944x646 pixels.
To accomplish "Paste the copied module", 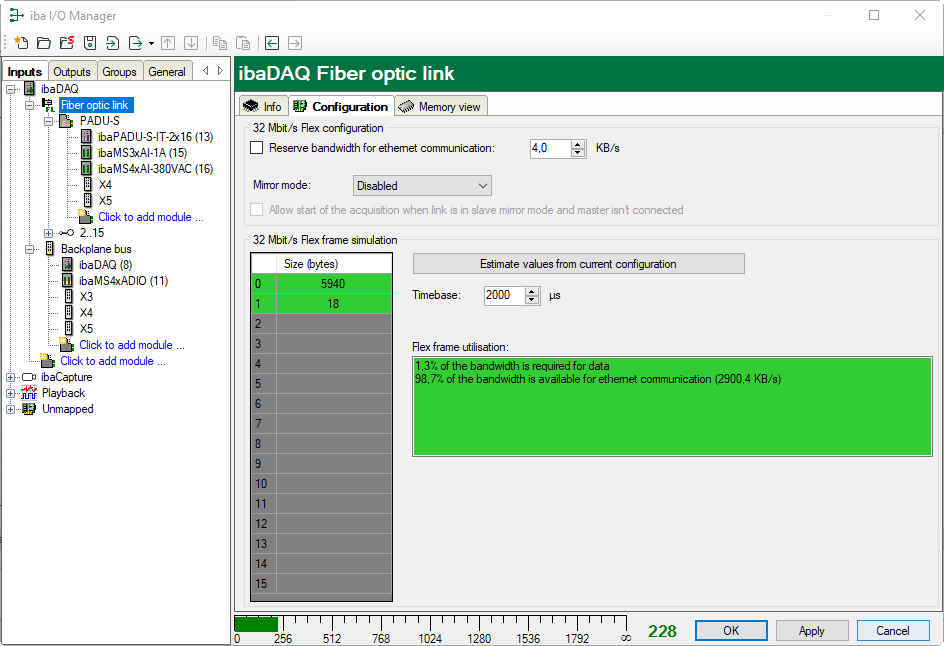I will click(x=243, y=43).
